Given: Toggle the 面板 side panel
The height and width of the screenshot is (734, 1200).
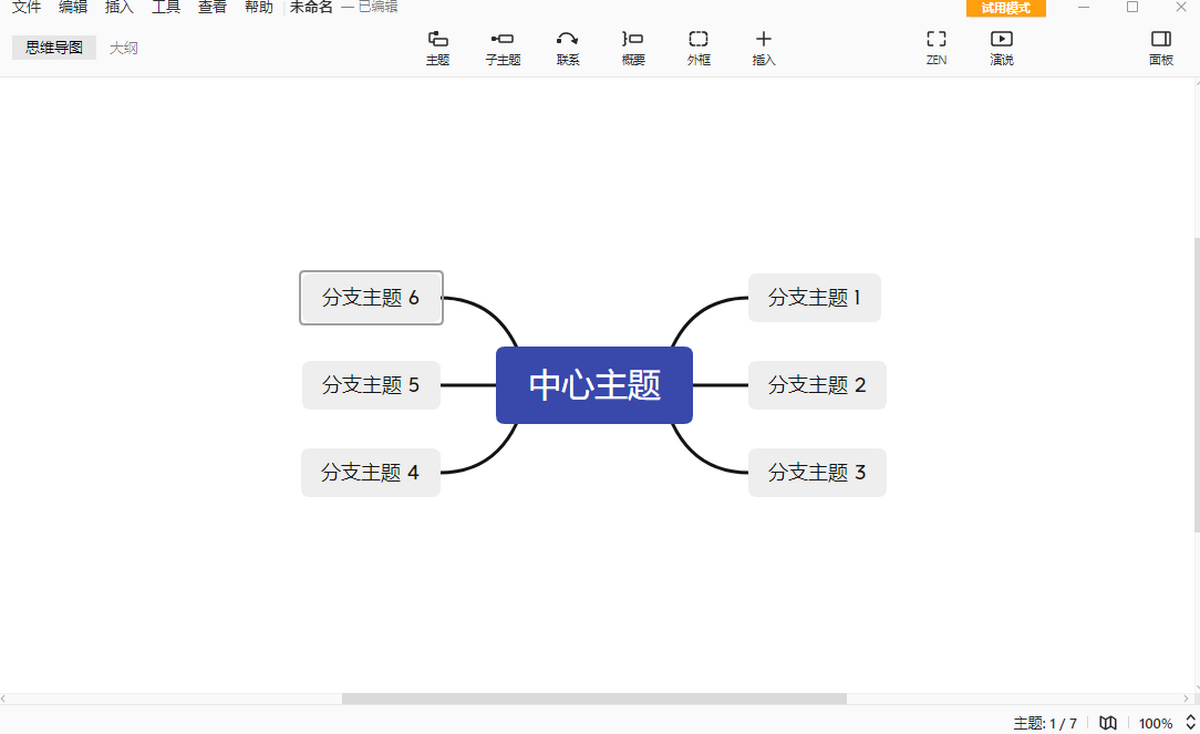Looking at the screenshot, I should 1160,47.
